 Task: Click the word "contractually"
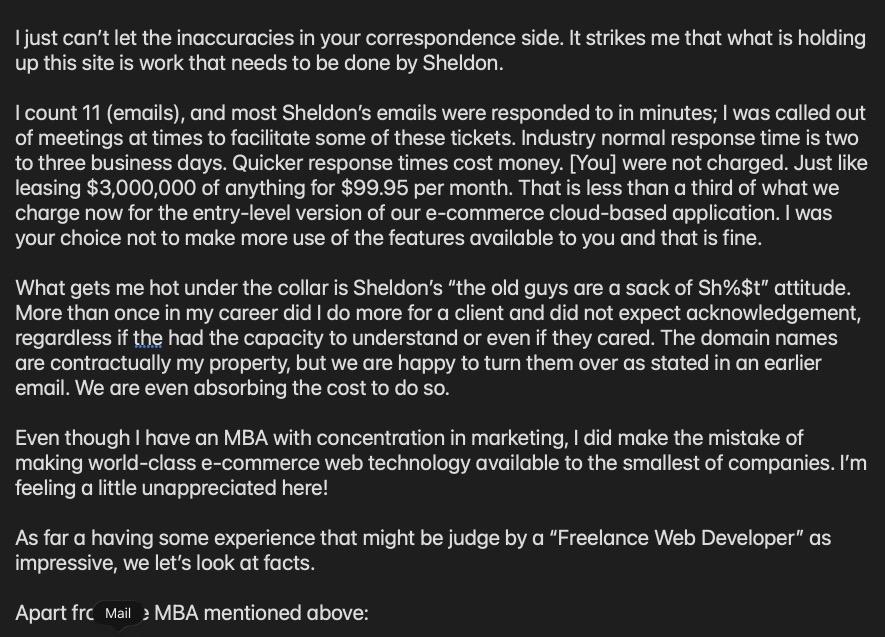click(x=108, y=363)
